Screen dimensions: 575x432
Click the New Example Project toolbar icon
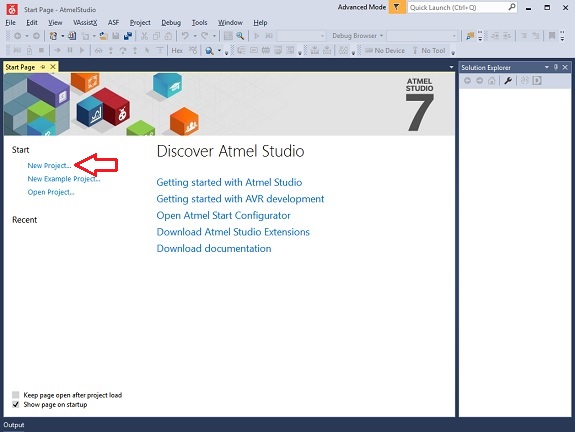[72, 36]
